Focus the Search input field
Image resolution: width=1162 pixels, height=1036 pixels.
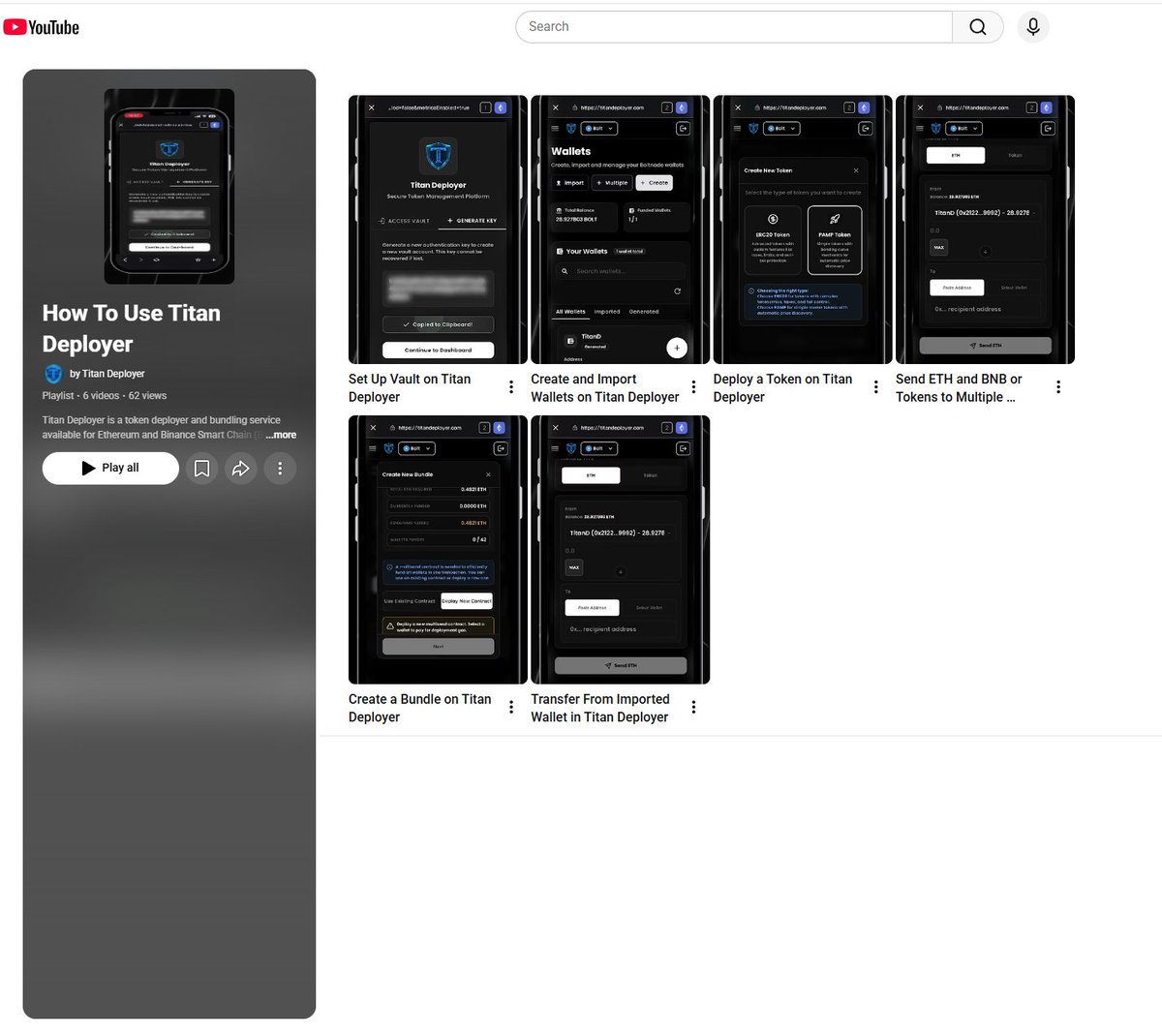click(735, 27)
